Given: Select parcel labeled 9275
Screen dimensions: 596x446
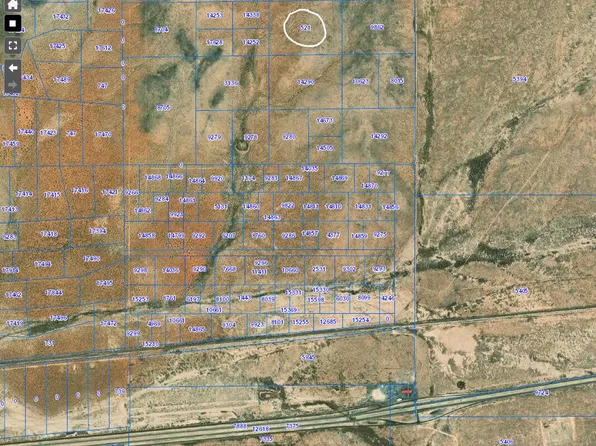Looking at the screenshot, I should point(380,235).
